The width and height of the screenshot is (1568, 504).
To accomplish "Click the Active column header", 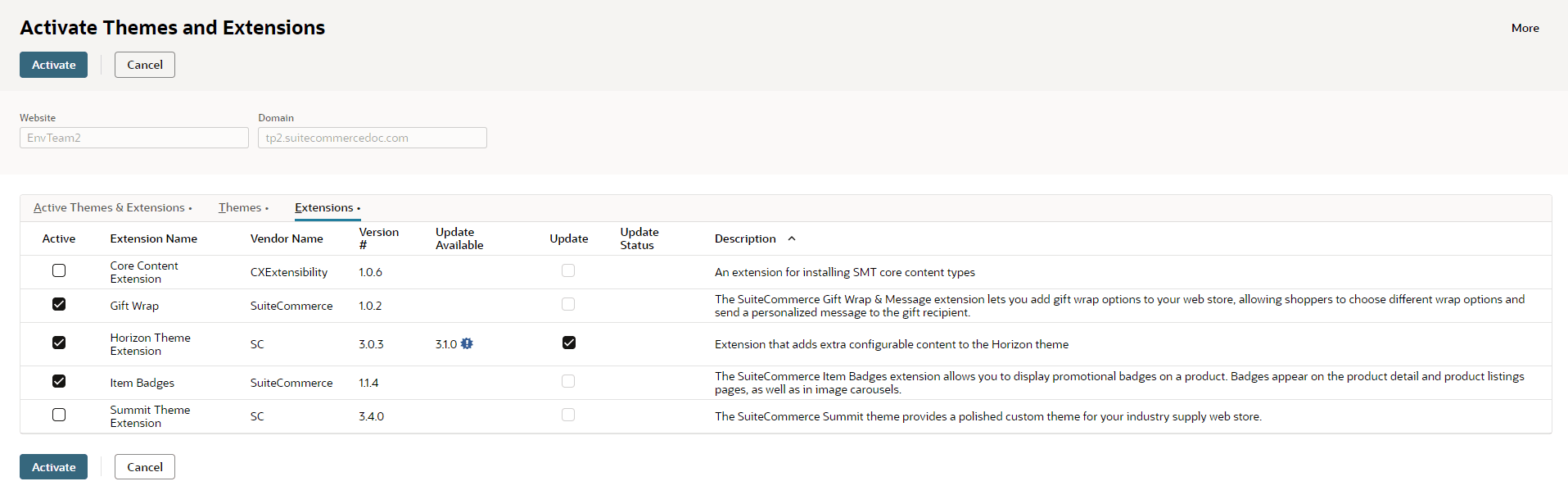I will point(59,238).
